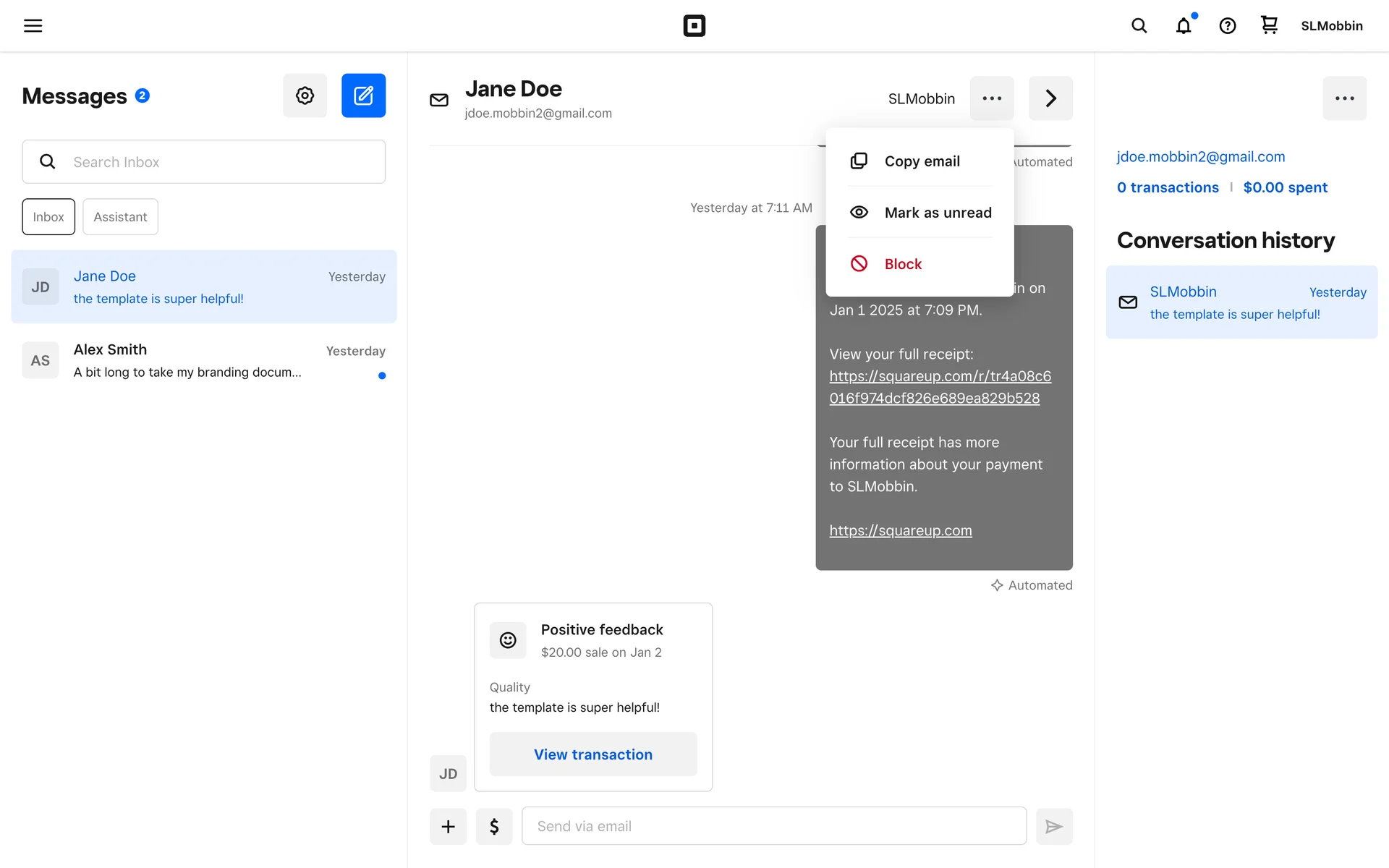
Task: Choose Copy email from menu
Action: tap(920, 161)
